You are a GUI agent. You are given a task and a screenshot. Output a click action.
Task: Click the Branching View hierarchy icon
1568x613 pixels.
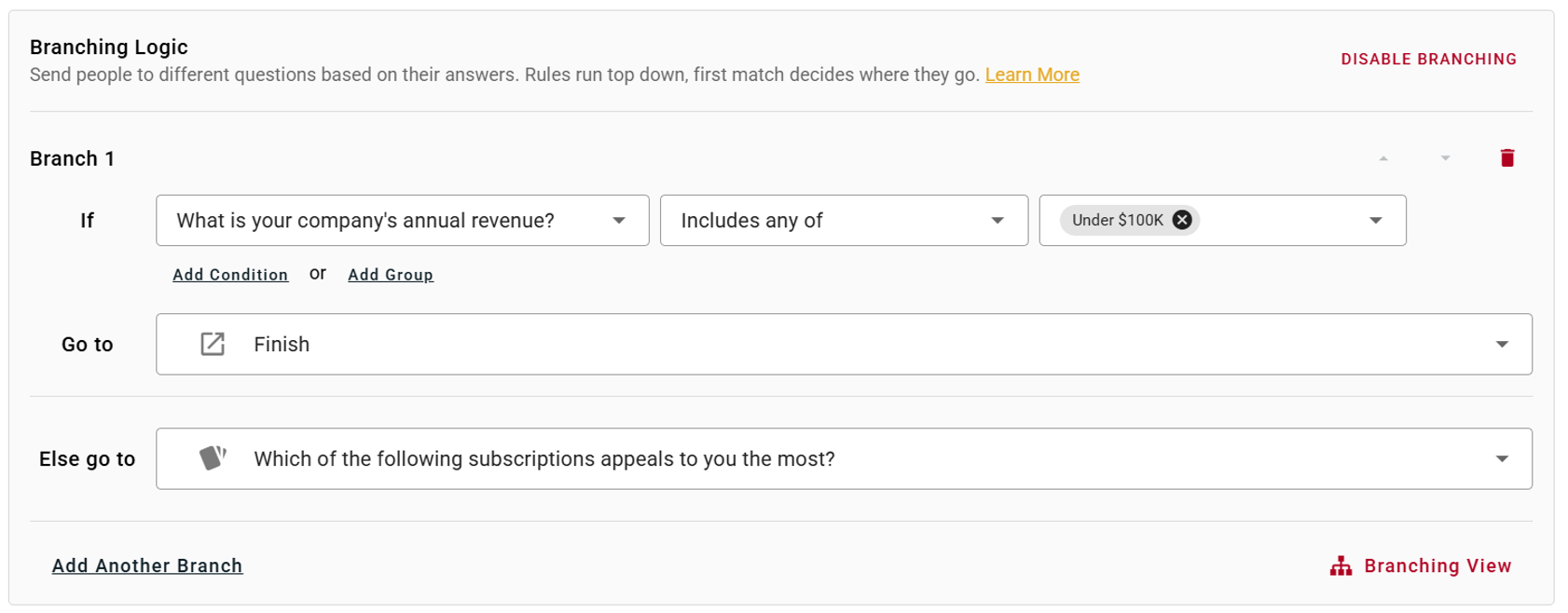[1341, 565]
